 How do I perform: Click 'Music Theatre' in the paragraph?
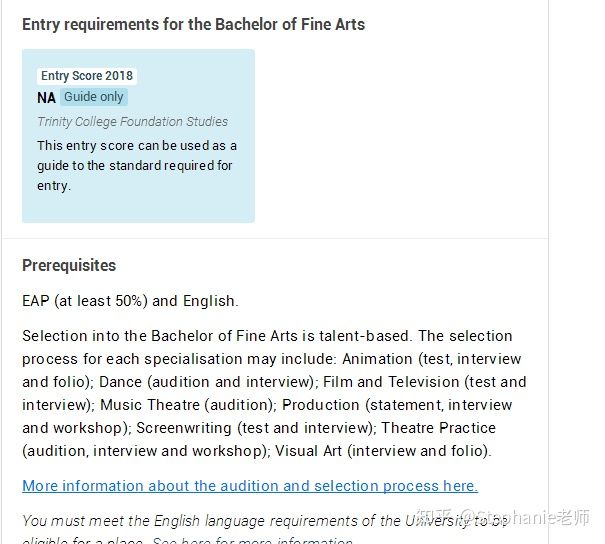tap(150, 405)
